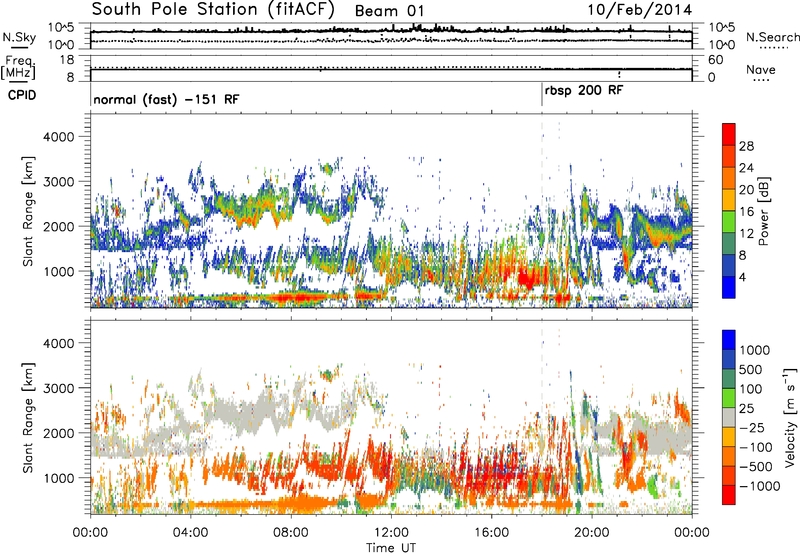This screenshot has width=800, height=554.
Task: Click the '1000' tick on the Velocity scale
Action: coord(755,350)
